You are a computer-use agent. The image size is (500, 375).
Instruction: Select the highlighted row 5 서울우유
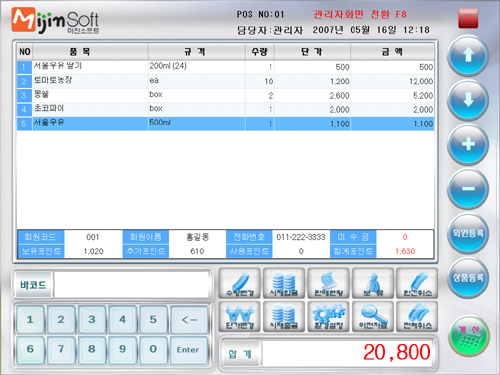pos(225,124)
